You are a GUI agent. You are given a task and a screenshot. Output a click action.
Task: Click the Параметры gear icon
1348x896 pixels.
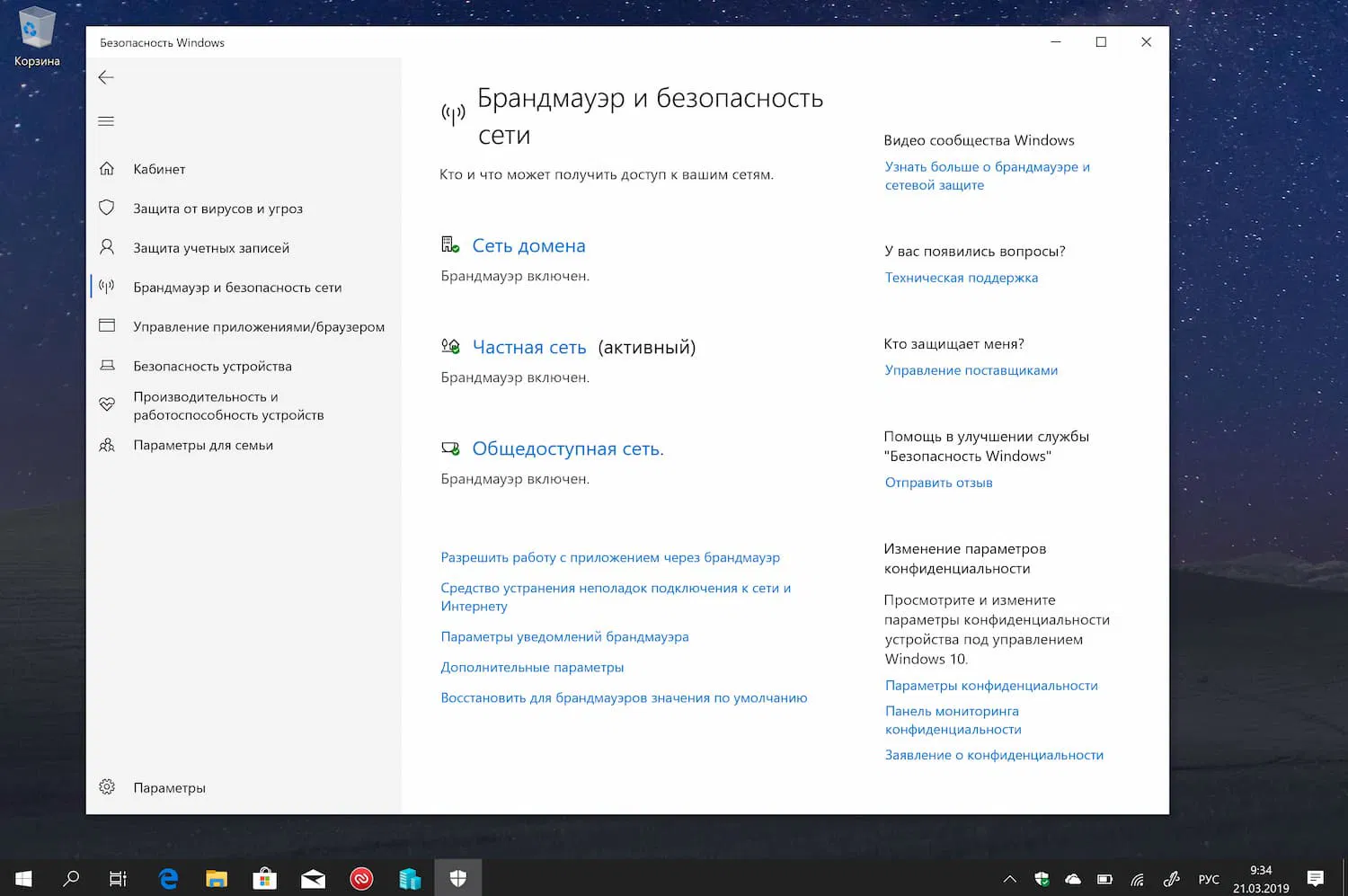[106, 786]
